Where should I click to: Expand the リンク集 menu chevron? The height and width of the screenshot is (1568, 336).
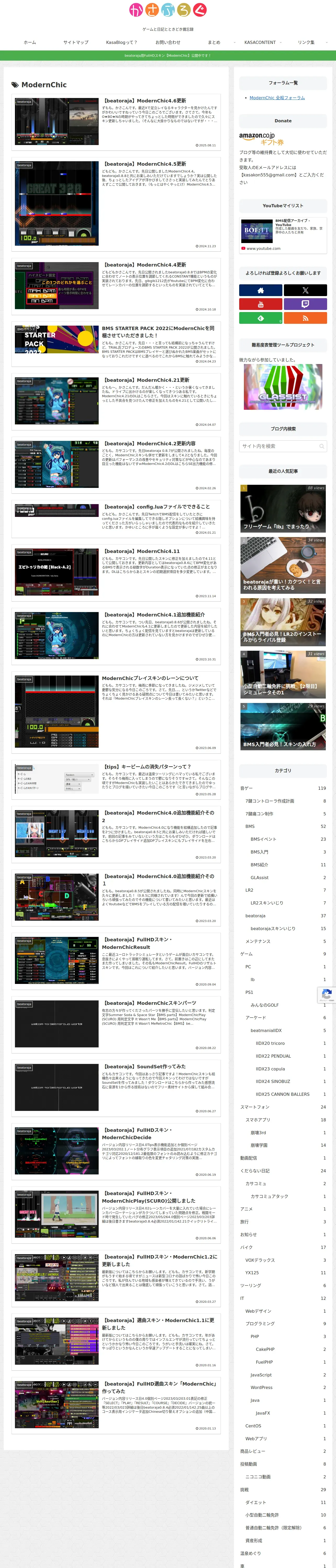point(327,43)
